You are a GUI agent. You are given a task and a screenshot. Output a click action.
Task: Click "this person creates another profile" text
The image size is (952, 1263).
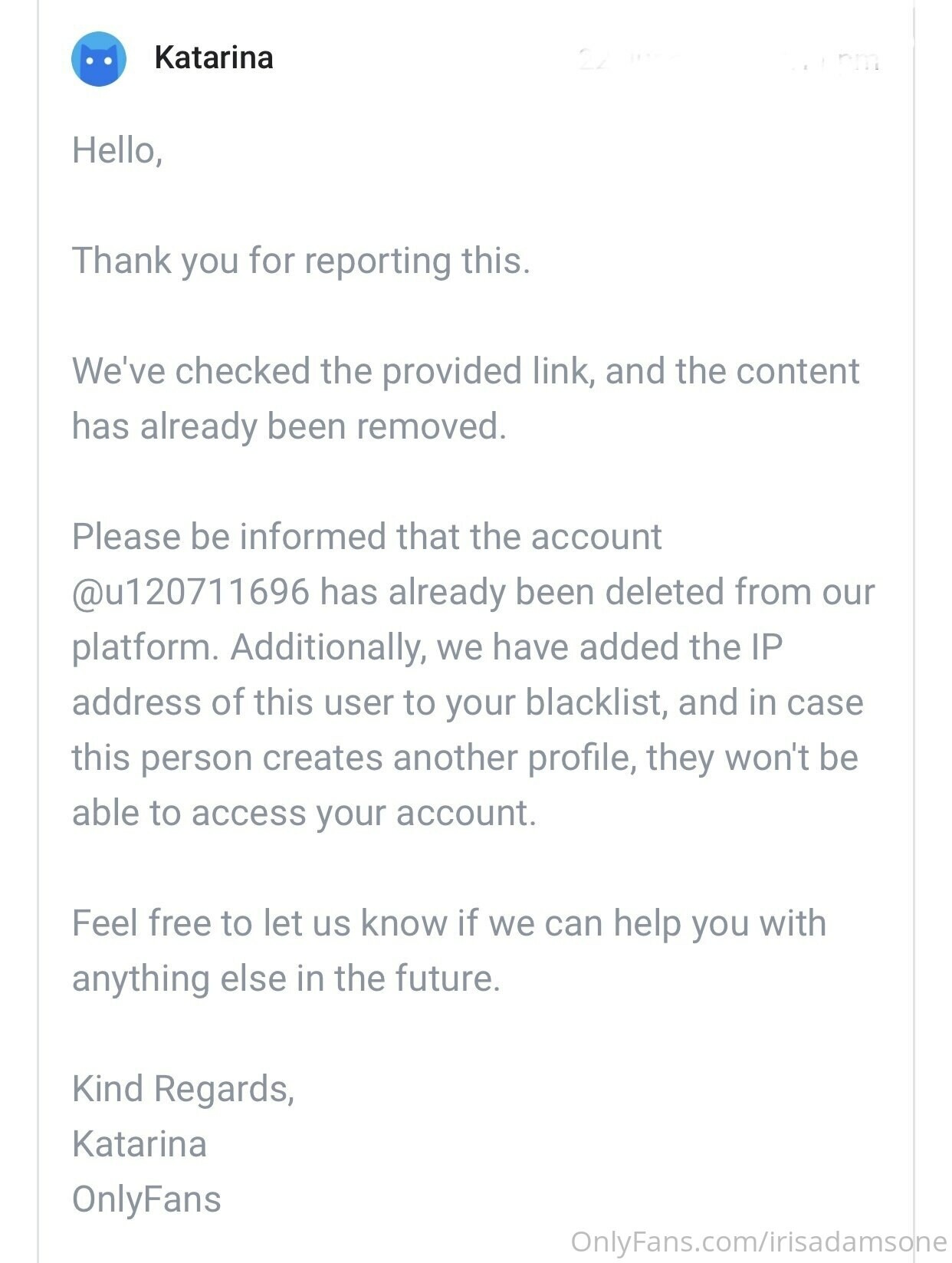pyautogui.click(x=354, y=758)
